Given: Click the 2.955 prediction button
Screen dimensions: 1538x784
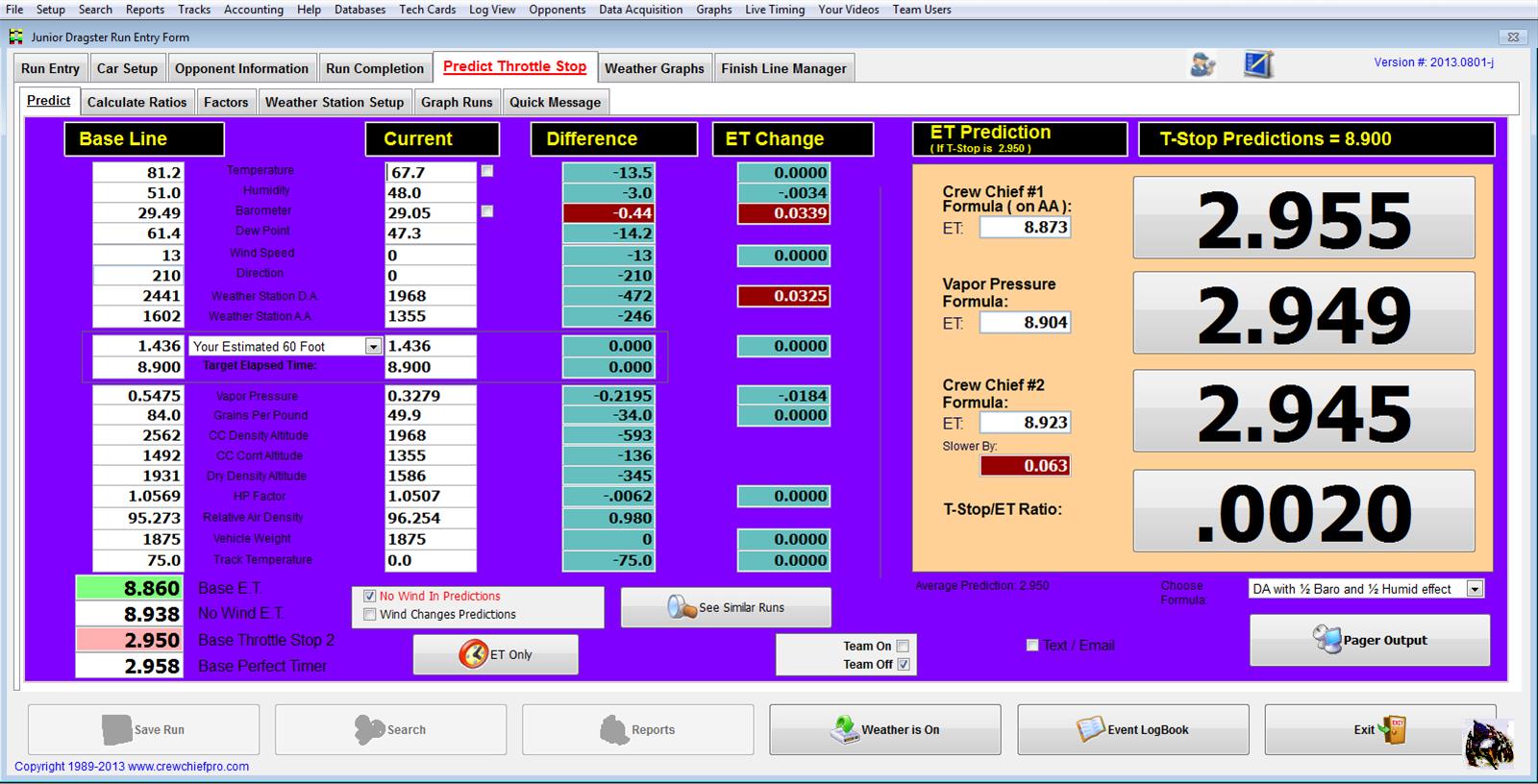Looking at the screenshot, I should tap(1303, 218).
